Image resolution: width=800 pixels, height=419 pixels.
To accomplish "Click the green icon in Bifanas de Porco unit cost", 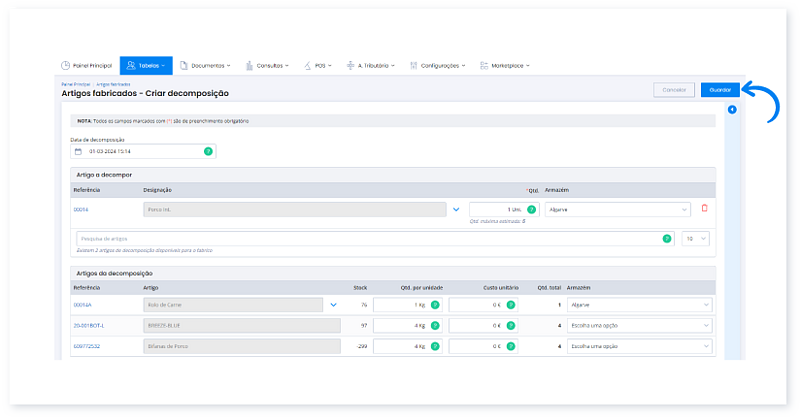I will (510, 346).
